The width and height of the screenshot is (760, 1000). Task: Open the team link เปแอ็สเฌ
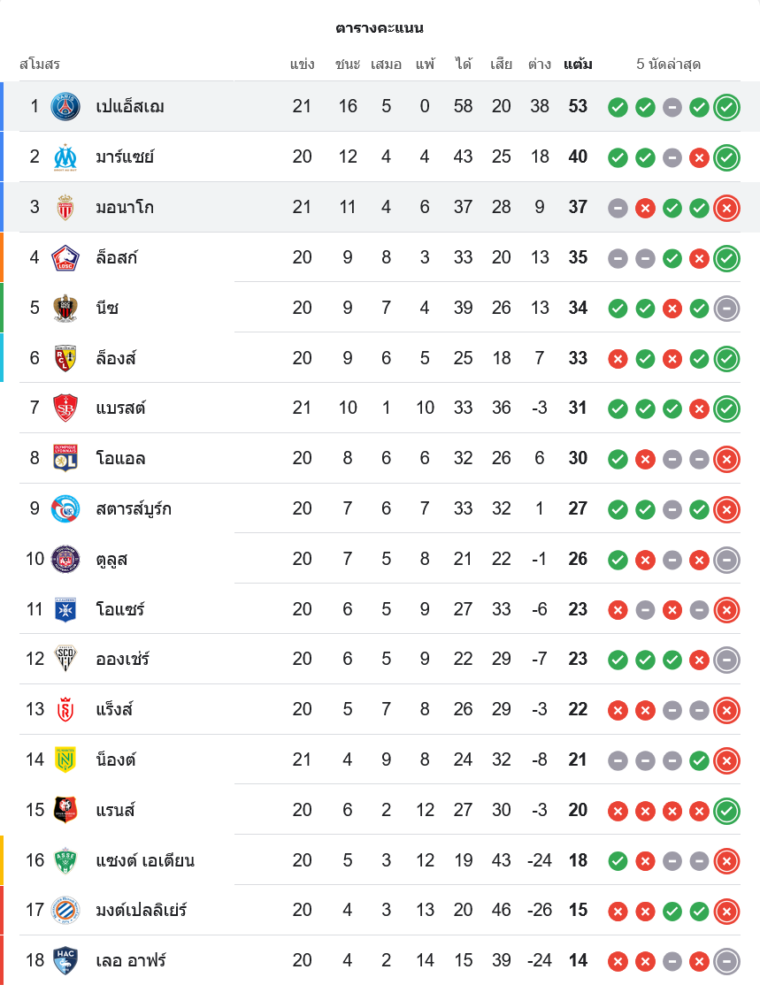[130, 106]
